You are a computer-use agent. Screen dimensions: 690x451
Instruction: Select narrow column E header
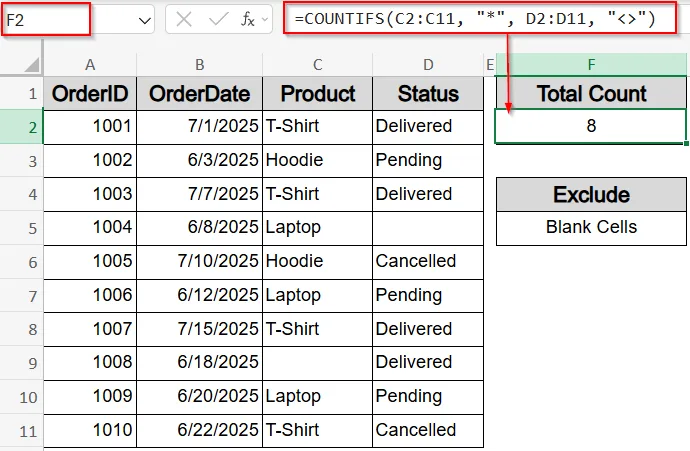[490, 65]
